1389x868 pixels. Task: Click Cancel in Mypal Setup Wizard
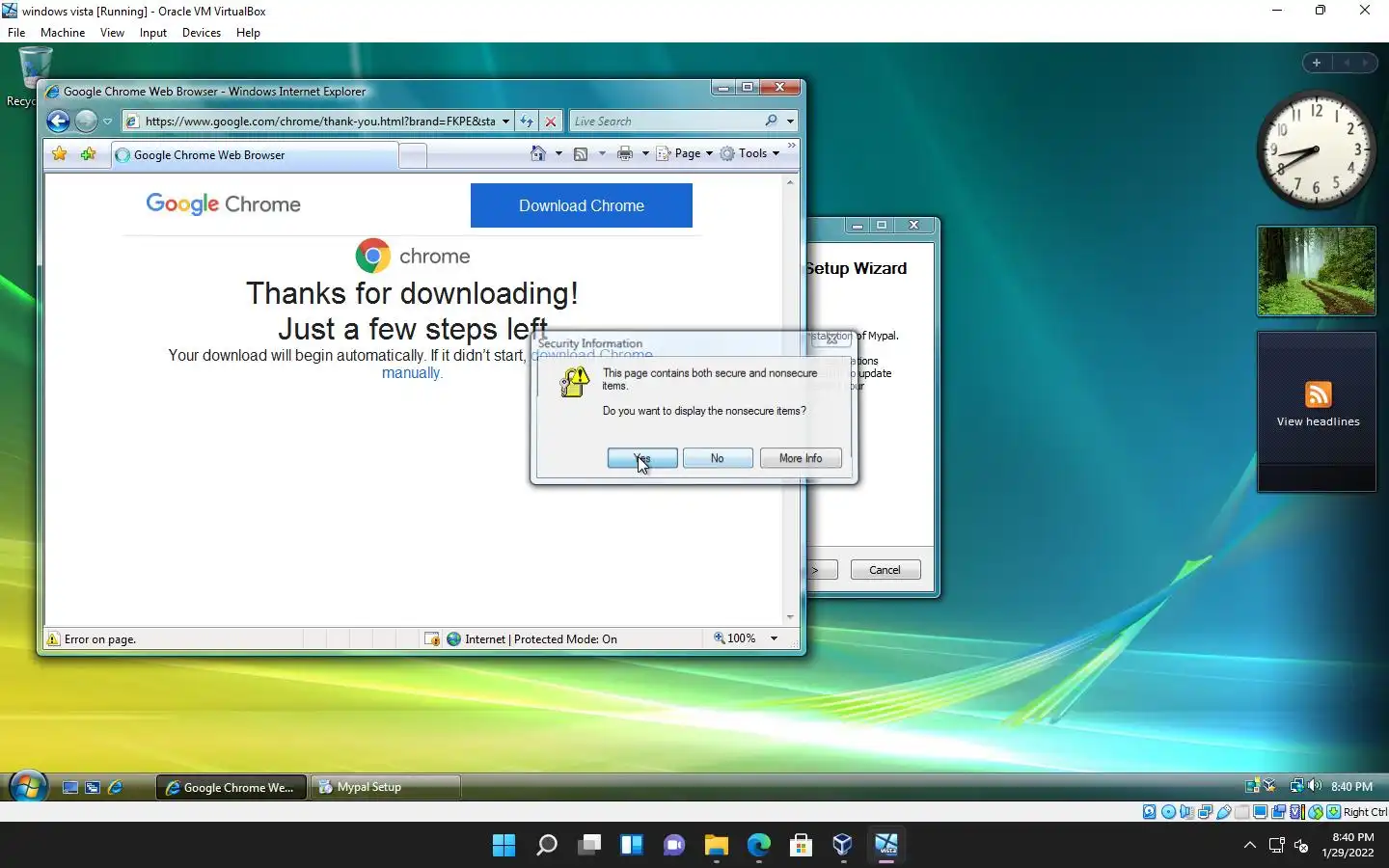coord(885,570)
